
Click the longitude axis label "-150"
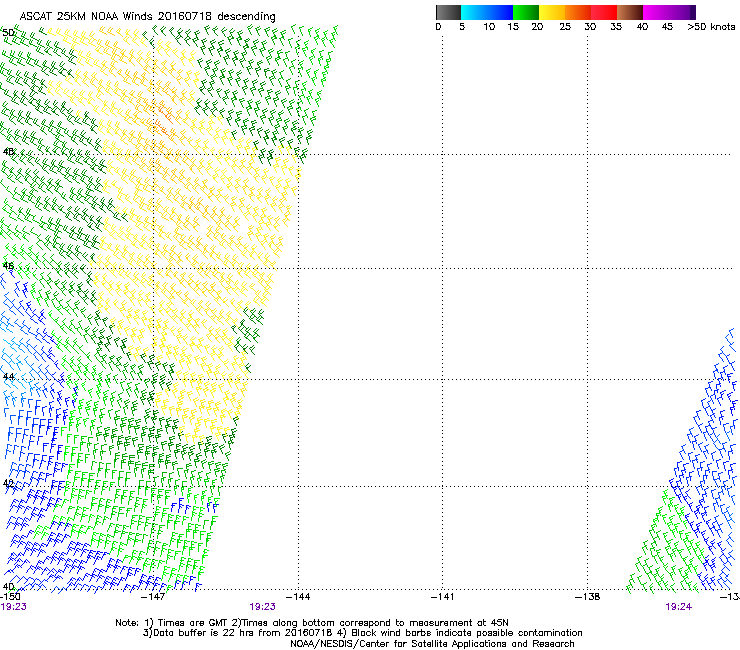pyautogui.click(x=10, y=597)
